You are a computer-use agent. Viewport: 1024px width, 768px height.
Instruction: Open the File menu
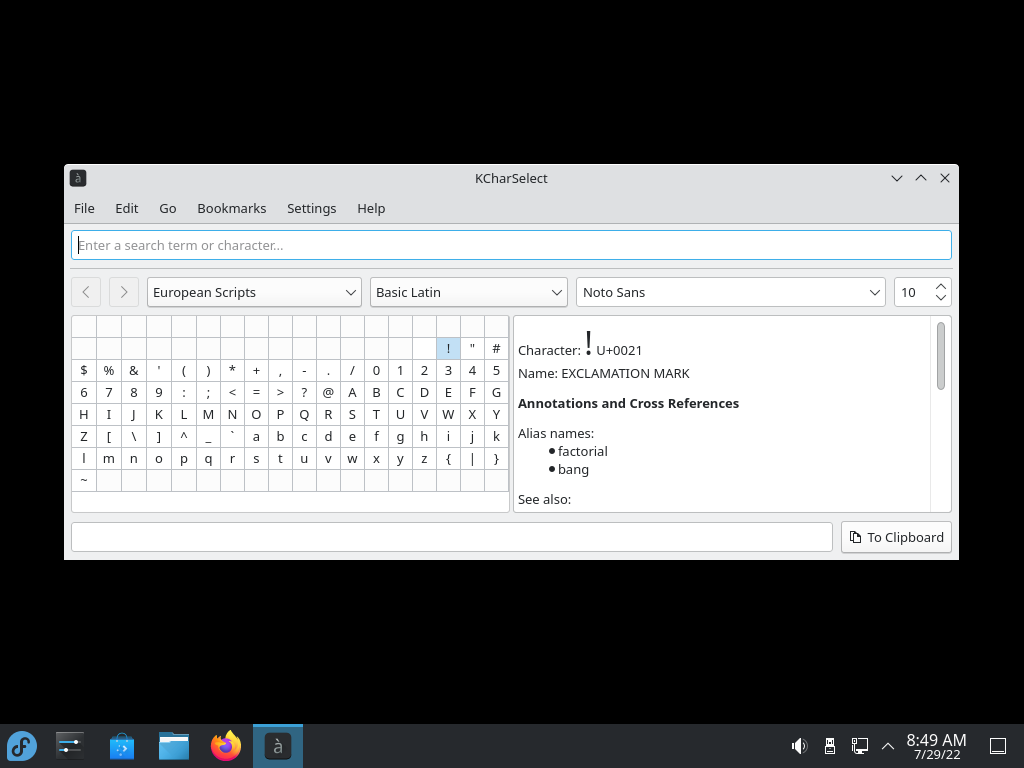click(x=84, y=208)
